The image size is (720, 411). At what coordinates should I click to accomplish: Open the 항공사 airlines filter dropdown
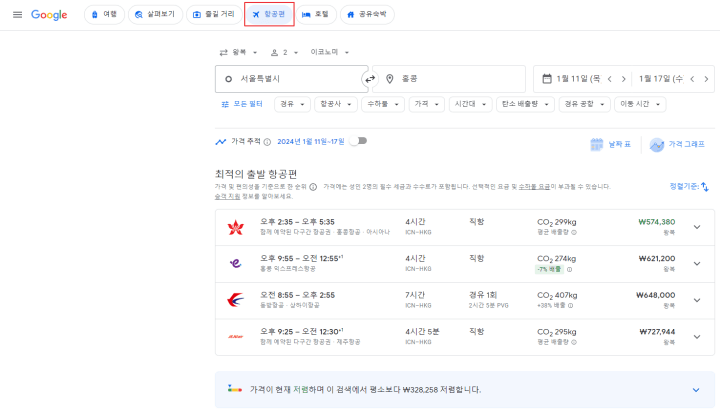pyautogui.click(x=336, y=104)
